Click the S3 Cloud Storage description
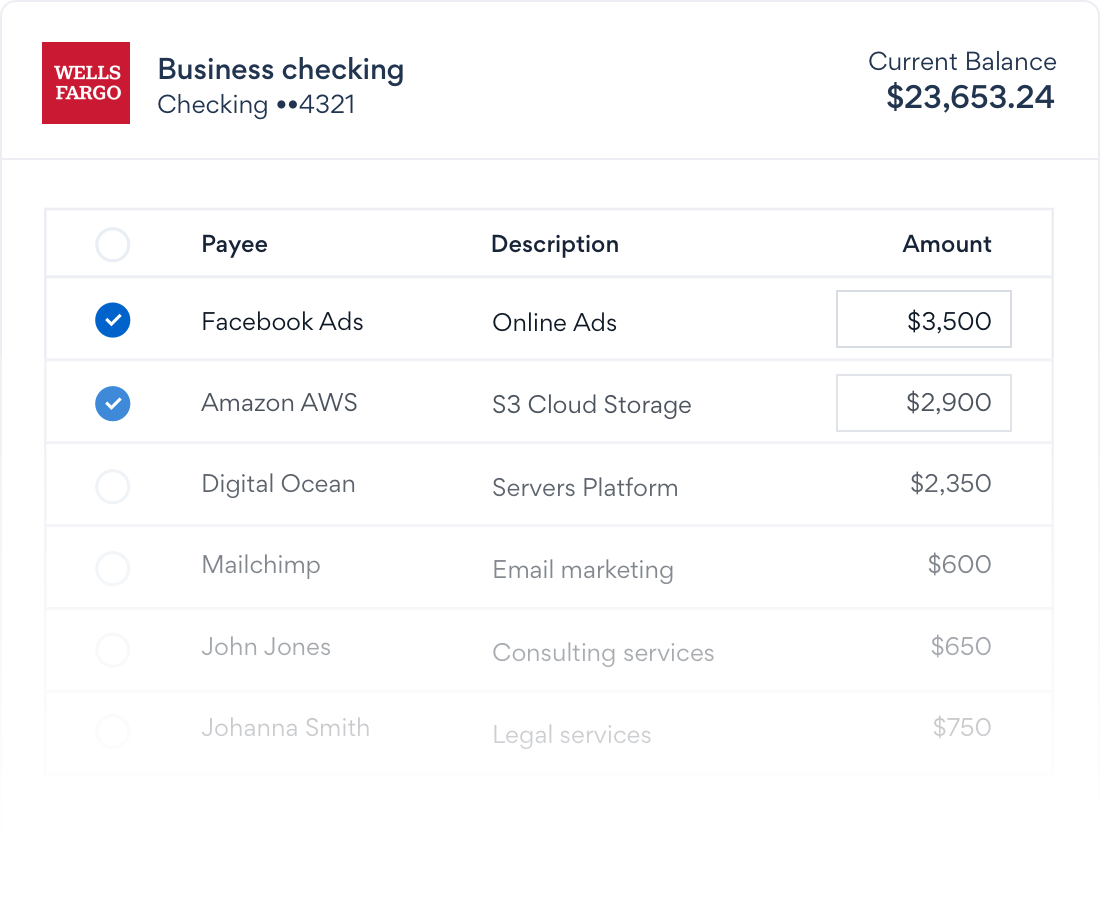The width and height of the screenshot is (1100, 918). tap(591, 404)
